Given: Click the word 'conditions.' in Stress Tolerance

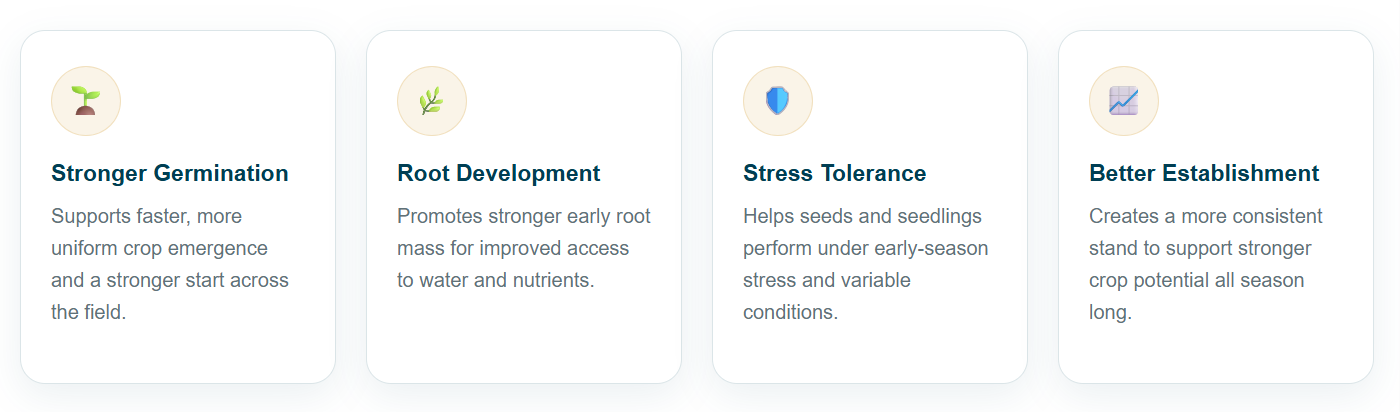Looking at the screenshot, I should click(790, 312).
